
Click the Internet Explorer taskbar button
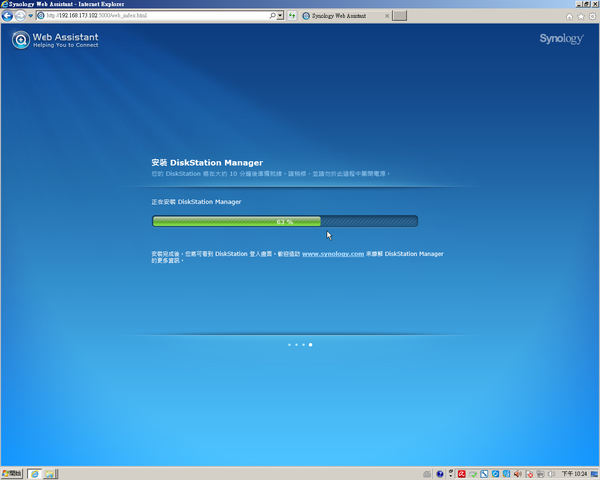point(34,474)
